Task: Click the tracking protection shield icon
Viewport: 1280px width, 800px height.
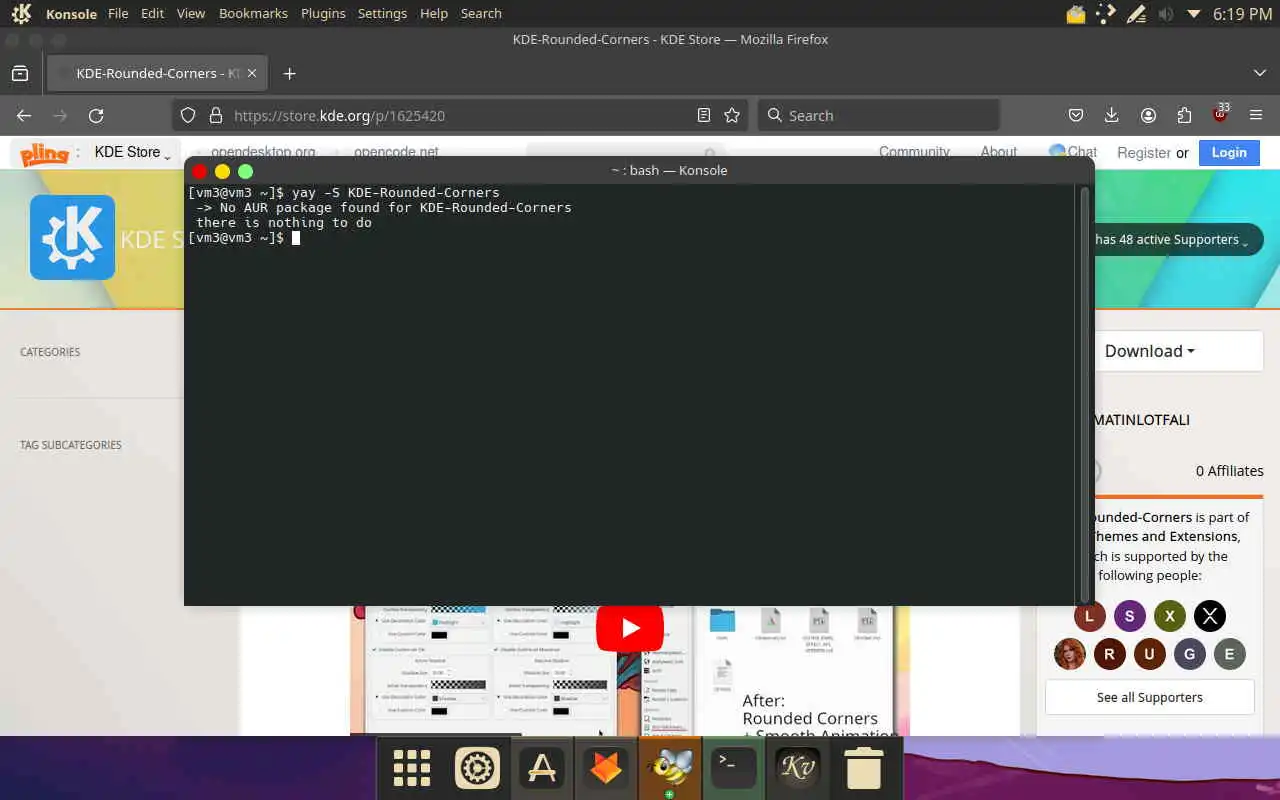Action: point(188,115)
